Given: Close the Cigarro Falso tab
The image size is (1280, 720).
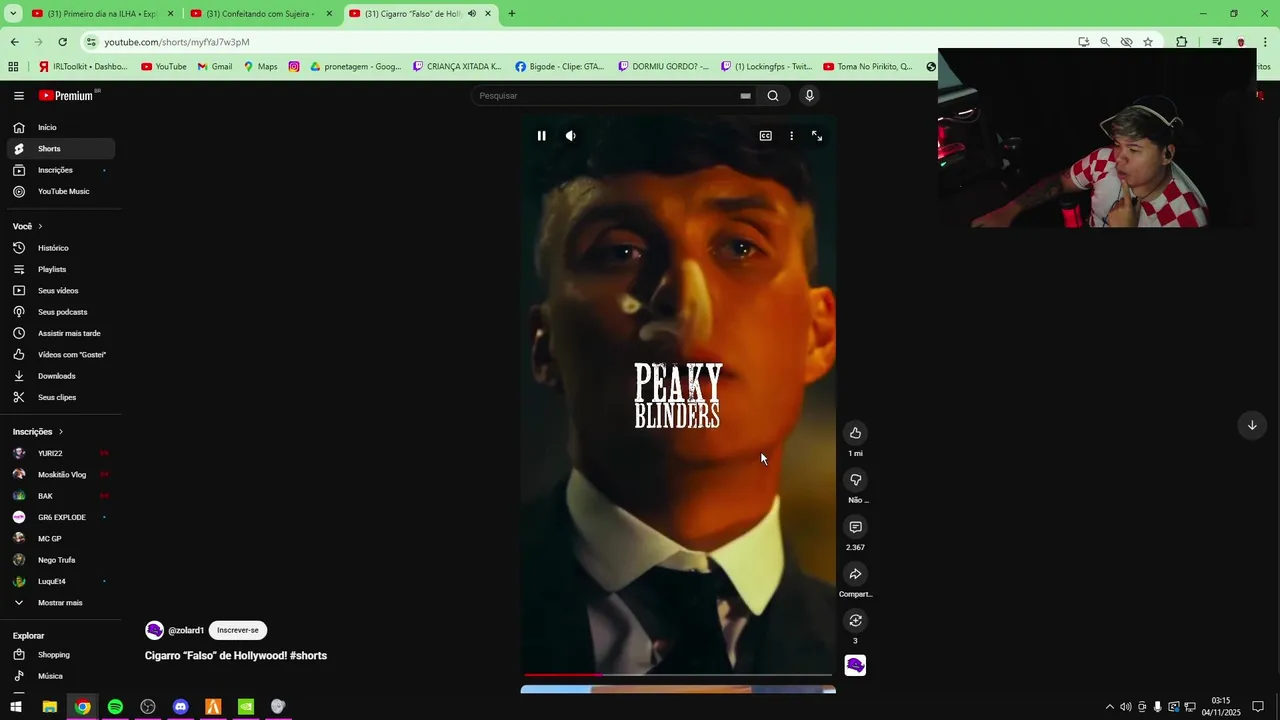Looking at the screenshot, I should click(488, 14).
